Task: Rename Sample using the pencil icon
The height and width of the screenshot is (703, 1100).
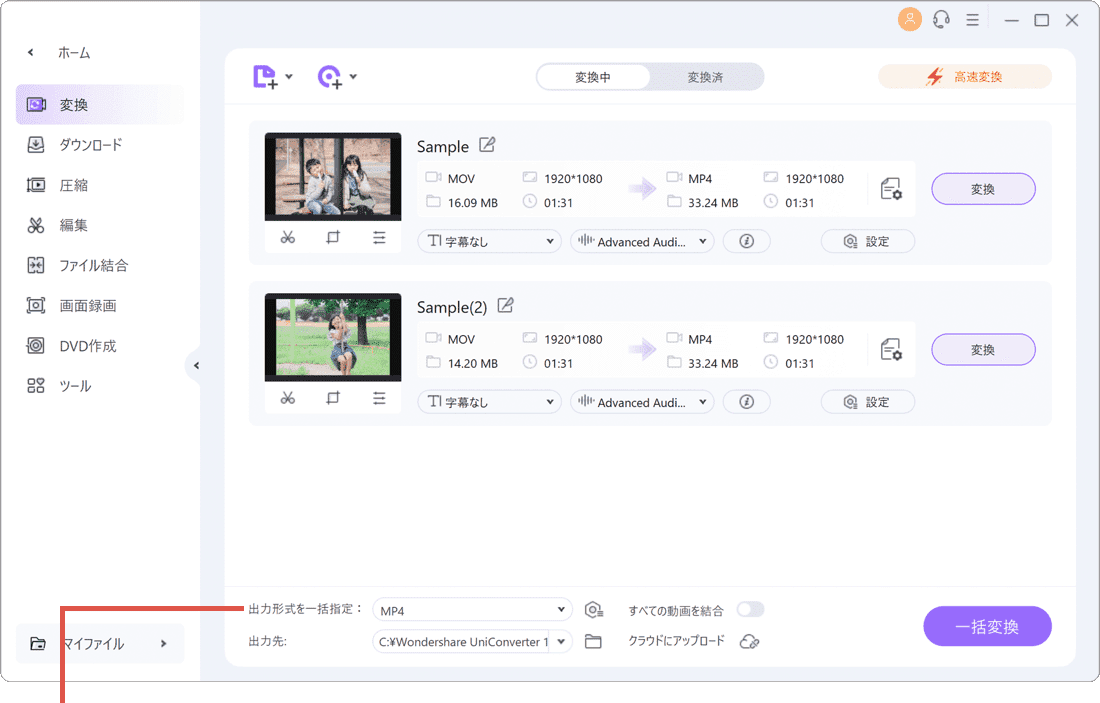Action: point(487,145)
